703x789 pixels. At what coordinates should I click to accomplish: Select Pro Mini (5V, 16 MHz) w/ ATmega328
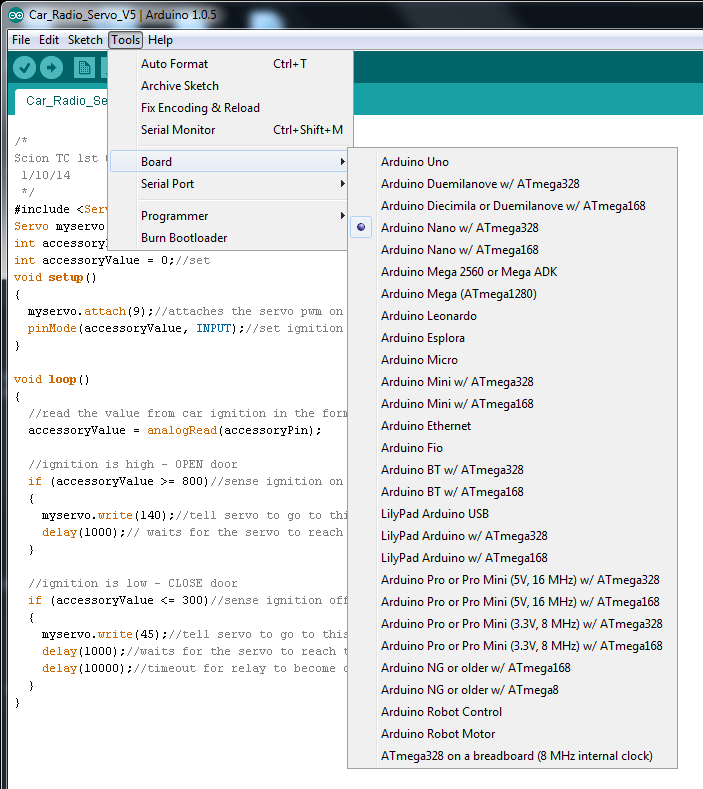[x=512, y=580]
